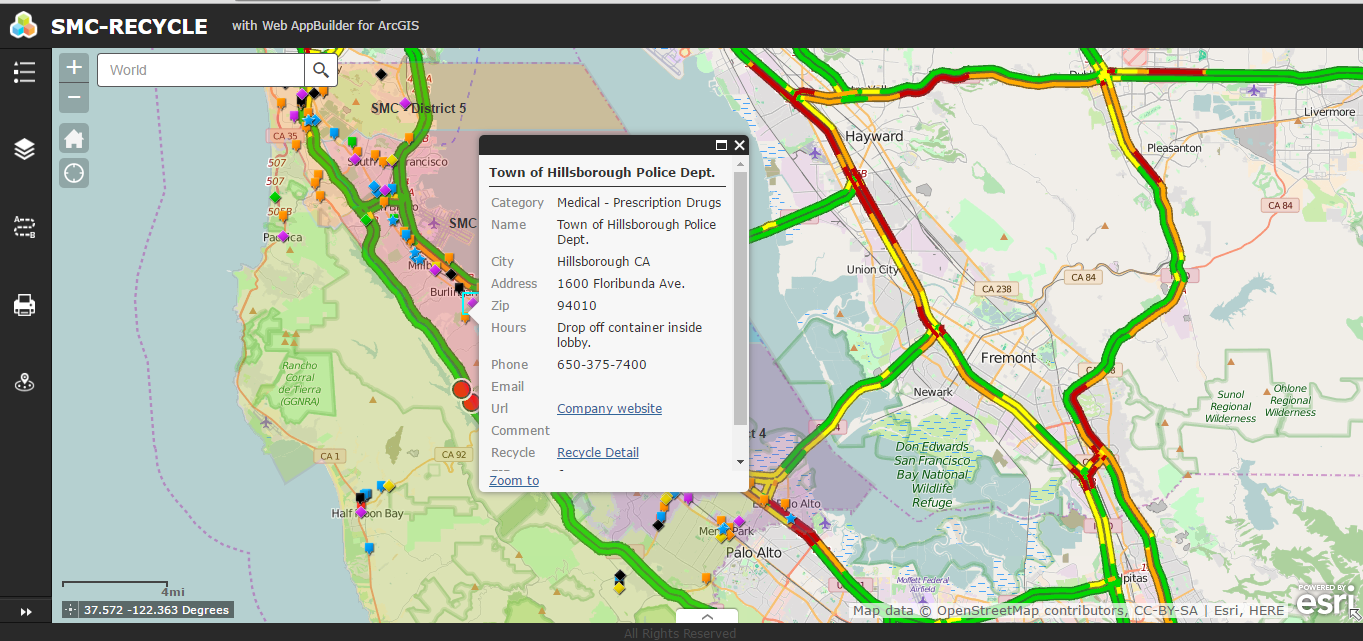Return map to default home extent
Screen dimensions: 1363x641
tap(74, 138)
